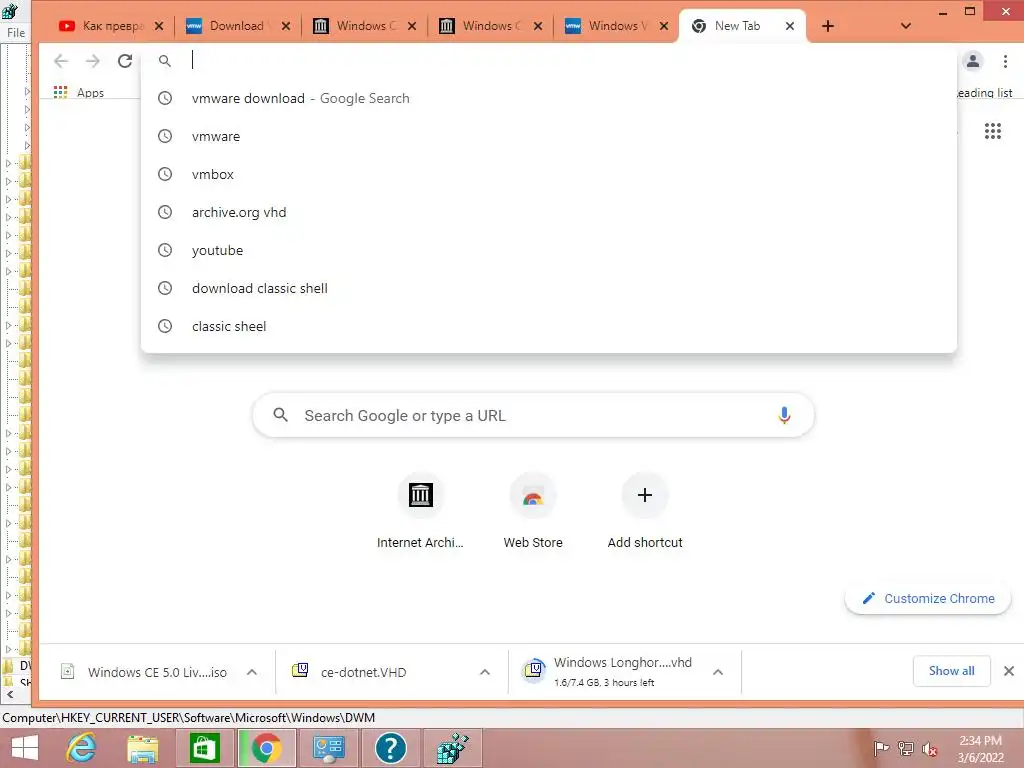
Task: Choose the vmbox suggestion
Action: click(549, 174)
